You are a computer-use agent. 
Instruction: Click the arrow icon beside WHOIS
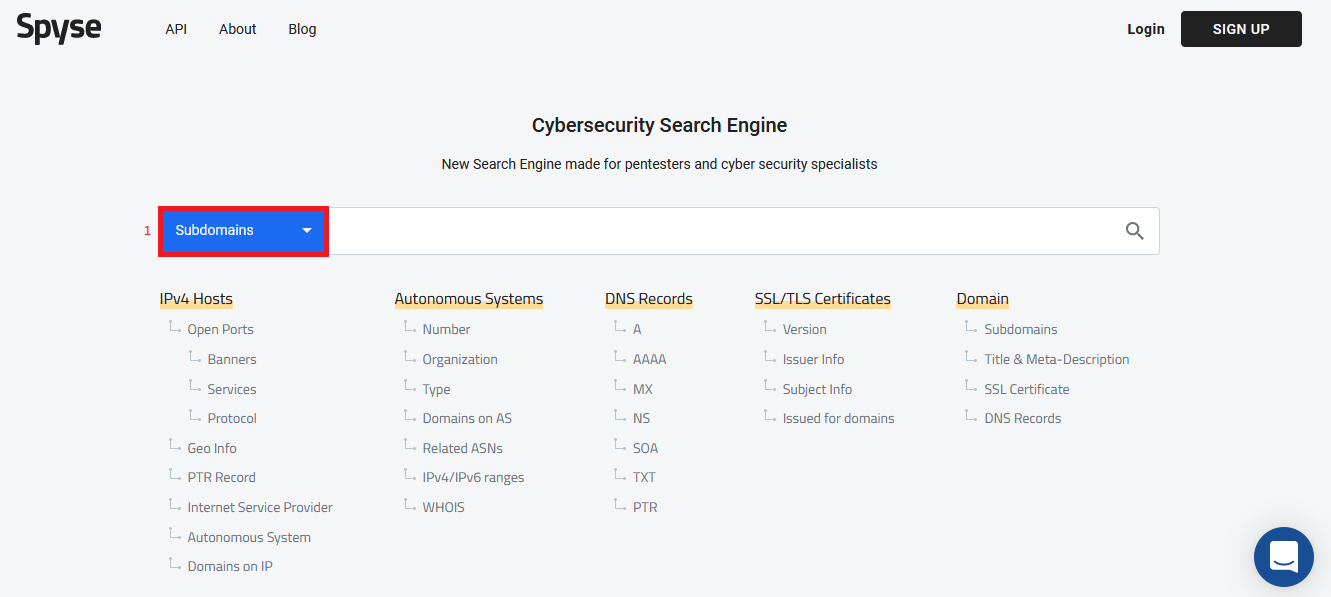(409, 506)
